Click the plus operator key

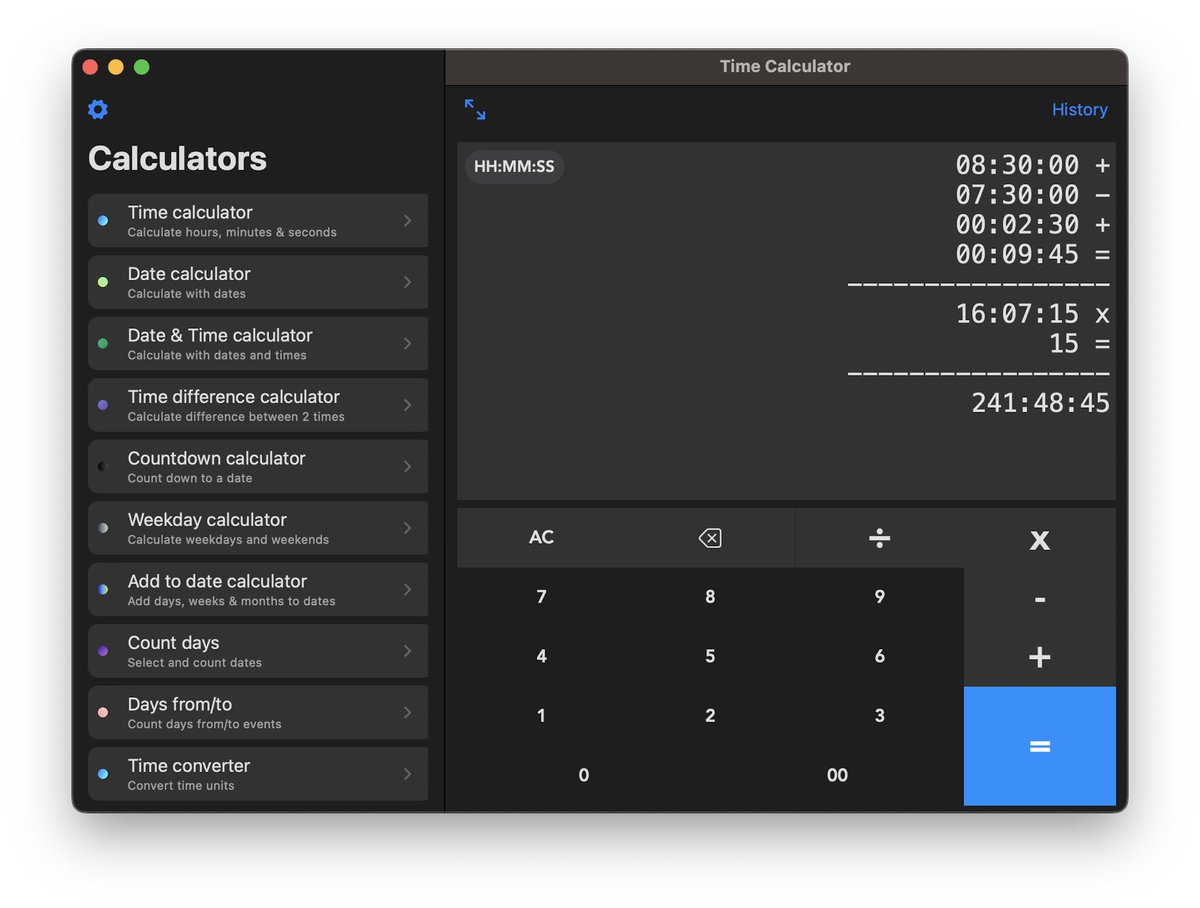1040,657
